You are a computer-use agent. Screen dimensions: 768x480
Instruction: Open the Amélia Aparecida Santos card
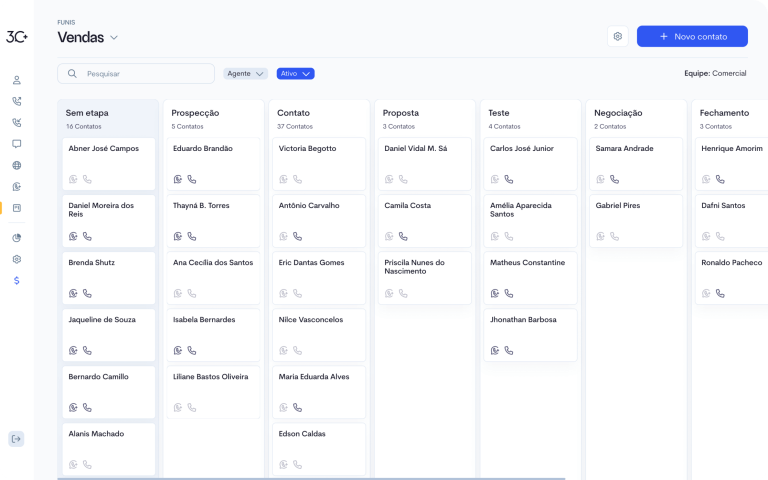pyautogui.click(x=530, y=221)
